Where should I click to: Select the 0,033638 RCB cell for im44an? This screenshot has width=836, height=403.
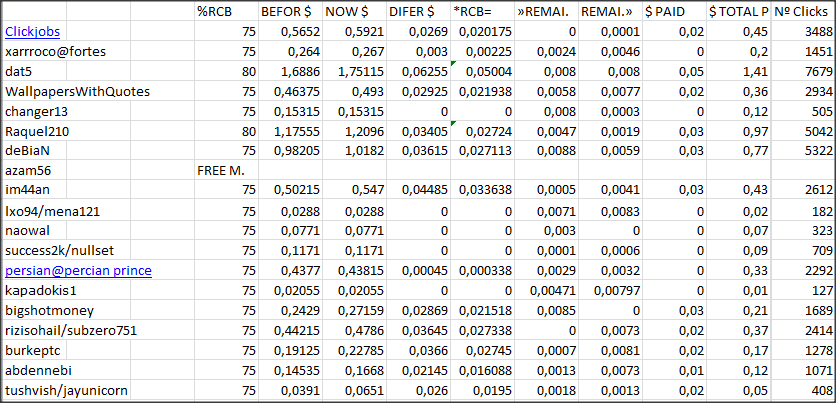point(482,191)
